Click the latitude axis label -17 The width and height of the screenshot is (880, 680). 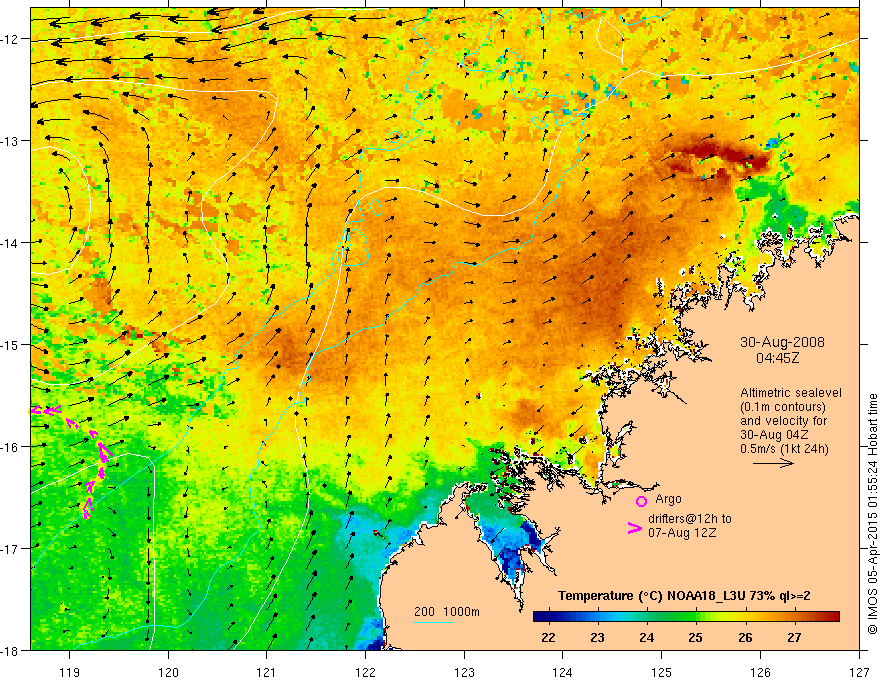click(10, 549)
